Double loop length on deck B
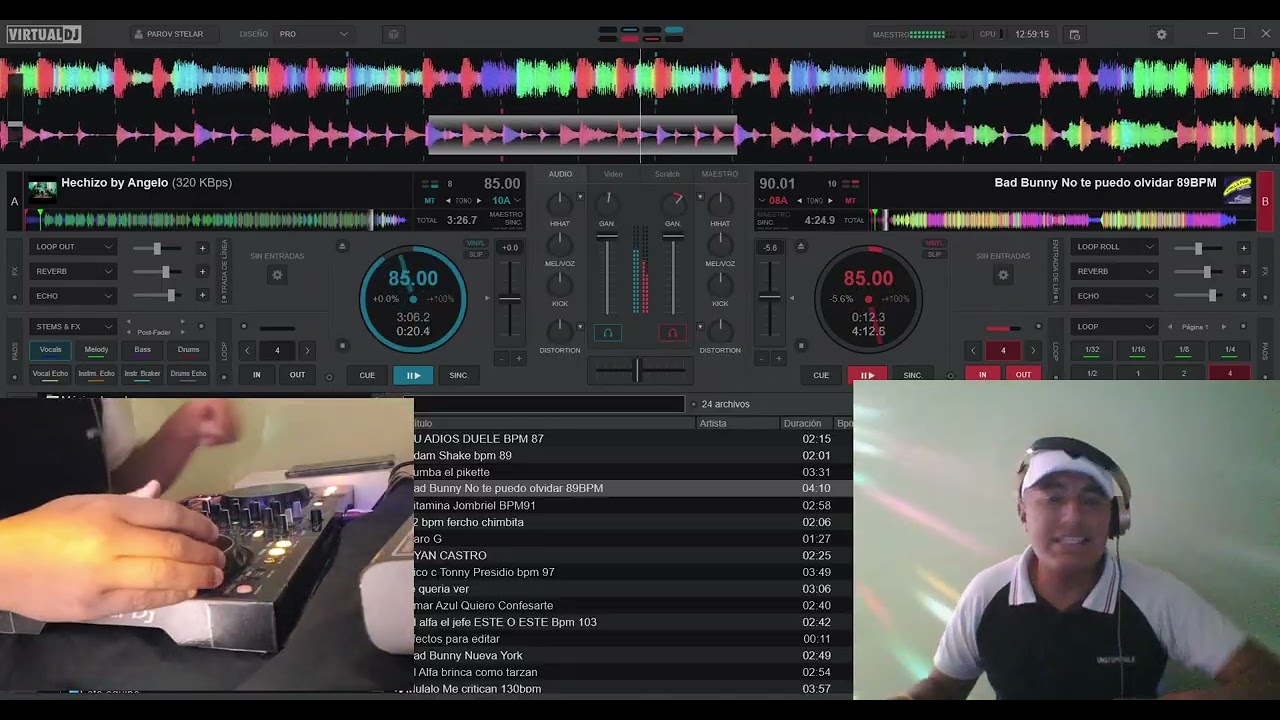 pos(1033,350)
